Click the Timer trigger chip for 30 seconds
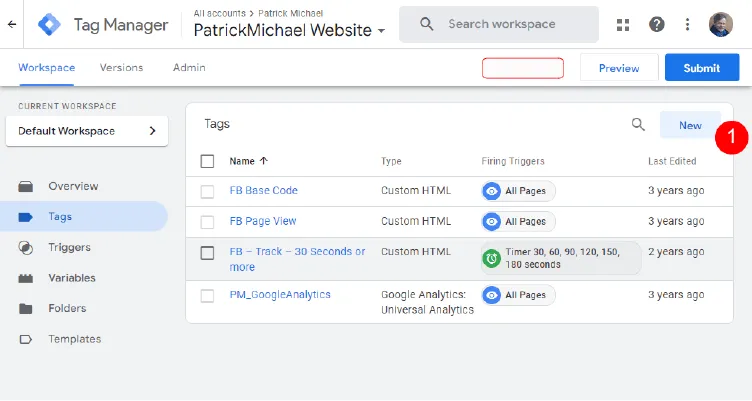 tap(560, 258)
